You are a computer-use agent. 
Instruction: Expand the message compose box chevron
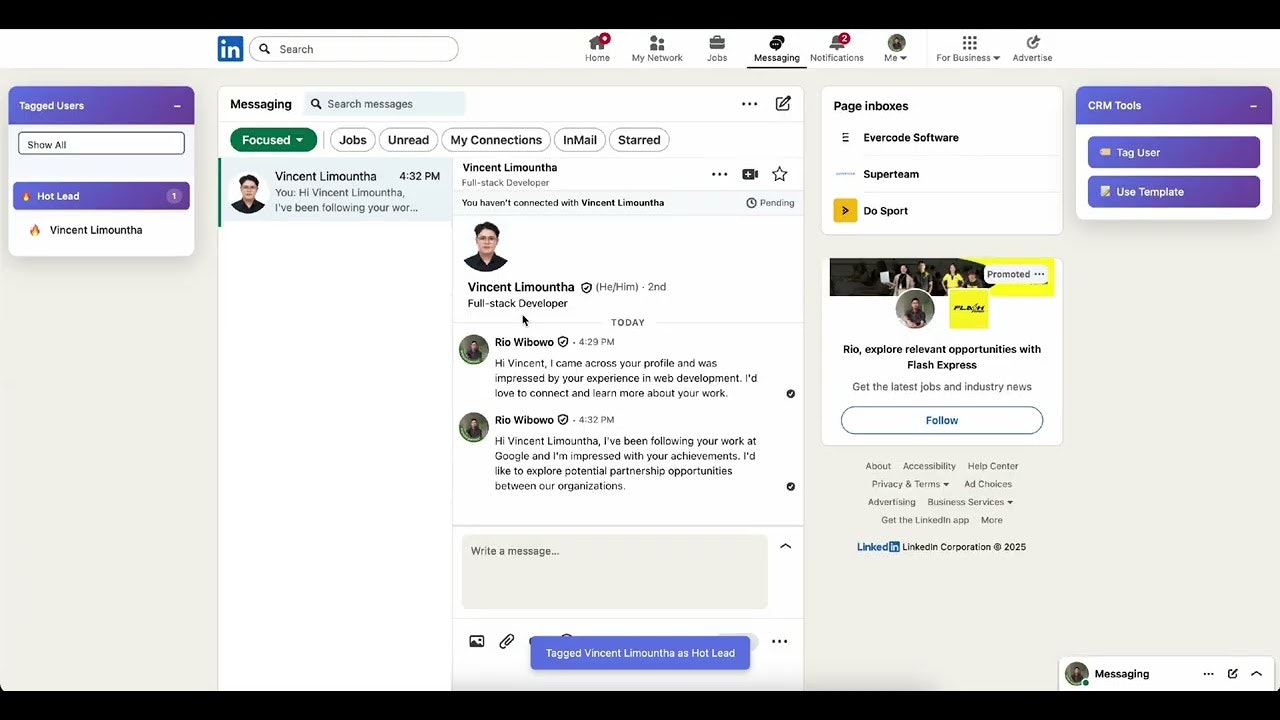[785, 546]
